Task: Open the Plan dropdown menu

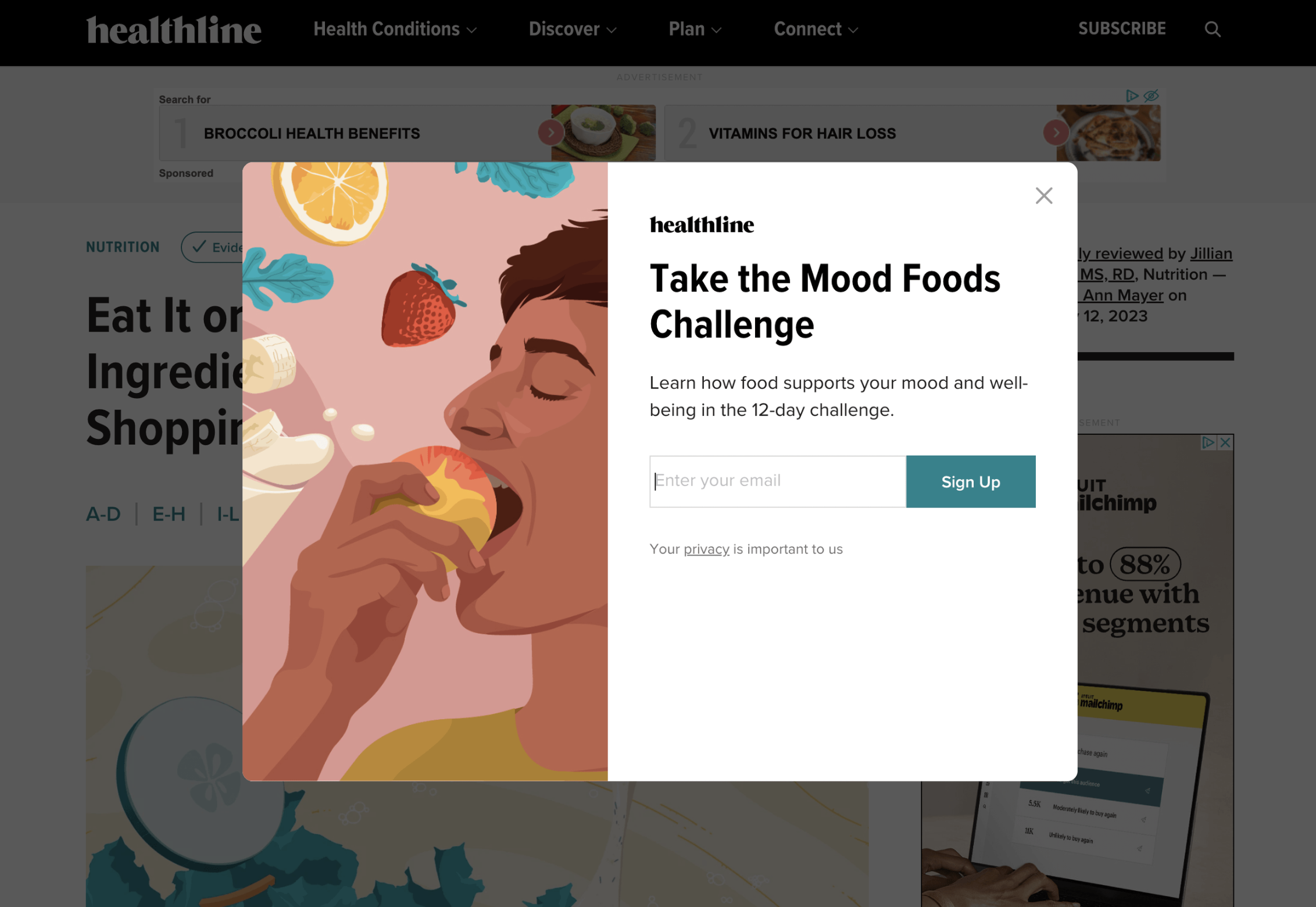Action: click(695, 29)
